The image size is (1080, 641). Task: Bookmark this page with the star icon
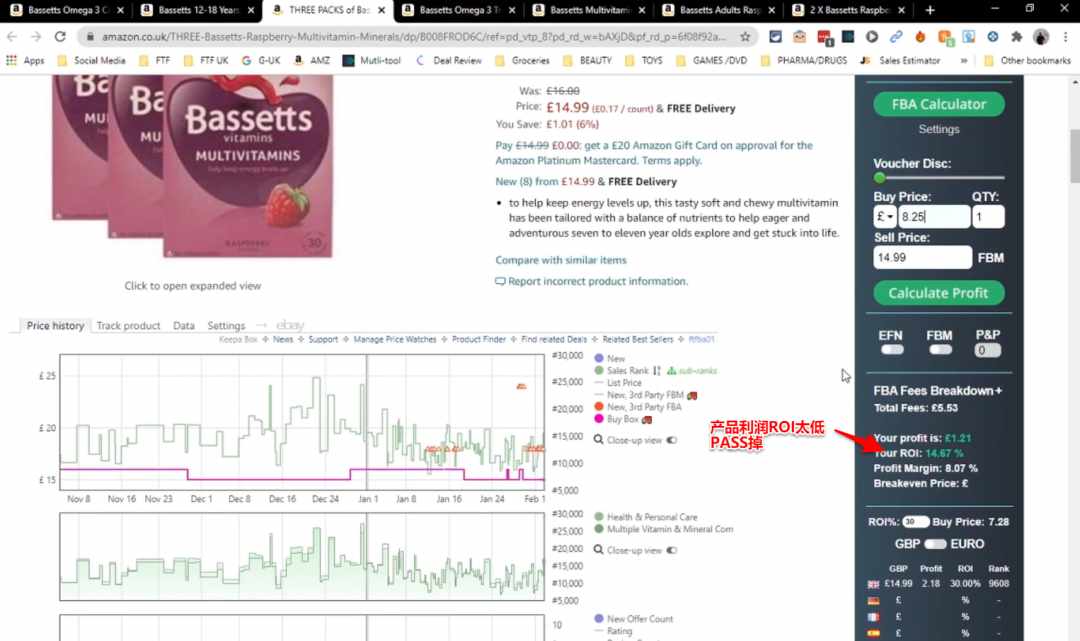click(x=745, y=36)
